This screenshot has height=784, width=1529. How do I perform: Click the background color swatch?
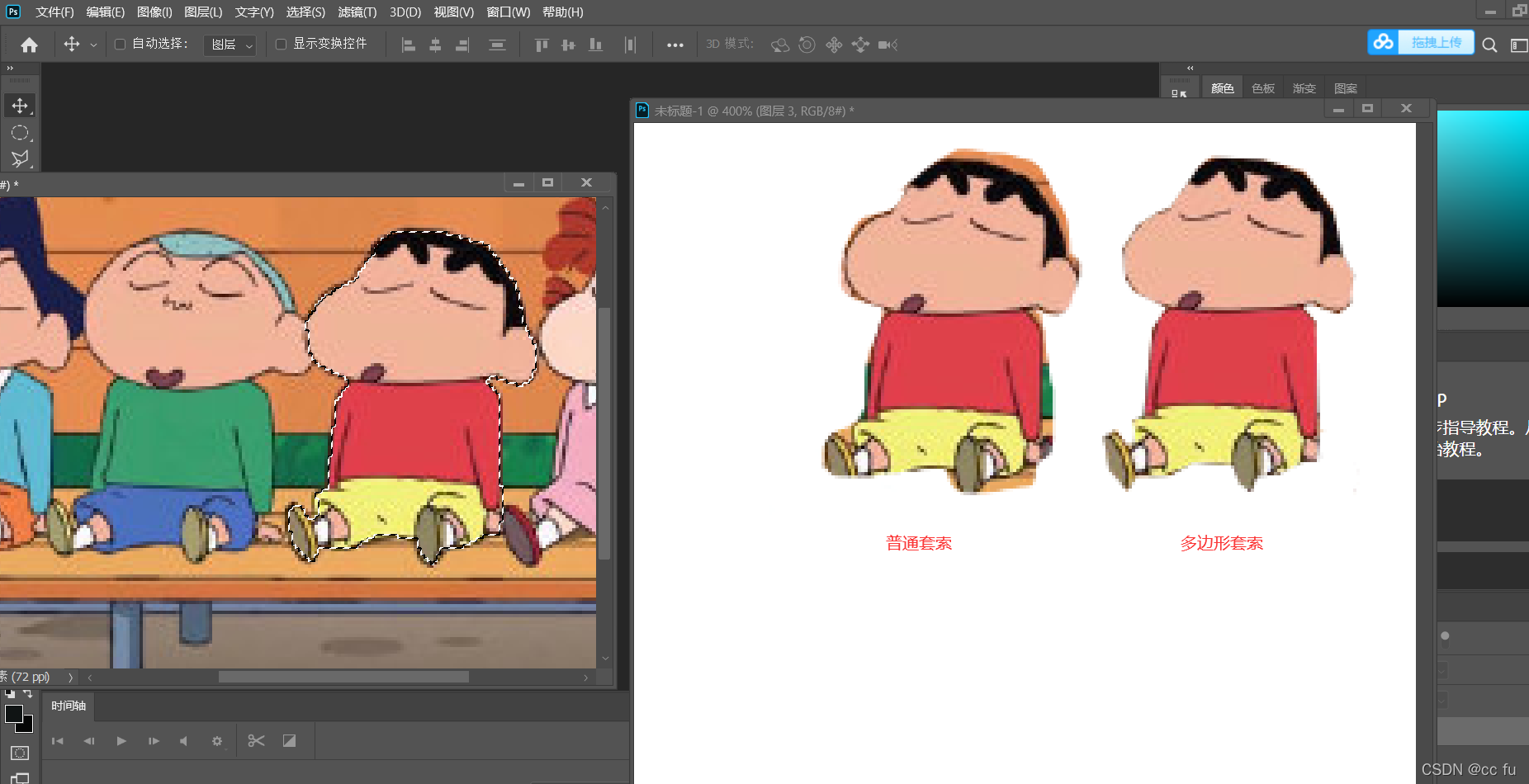(28, 726)
